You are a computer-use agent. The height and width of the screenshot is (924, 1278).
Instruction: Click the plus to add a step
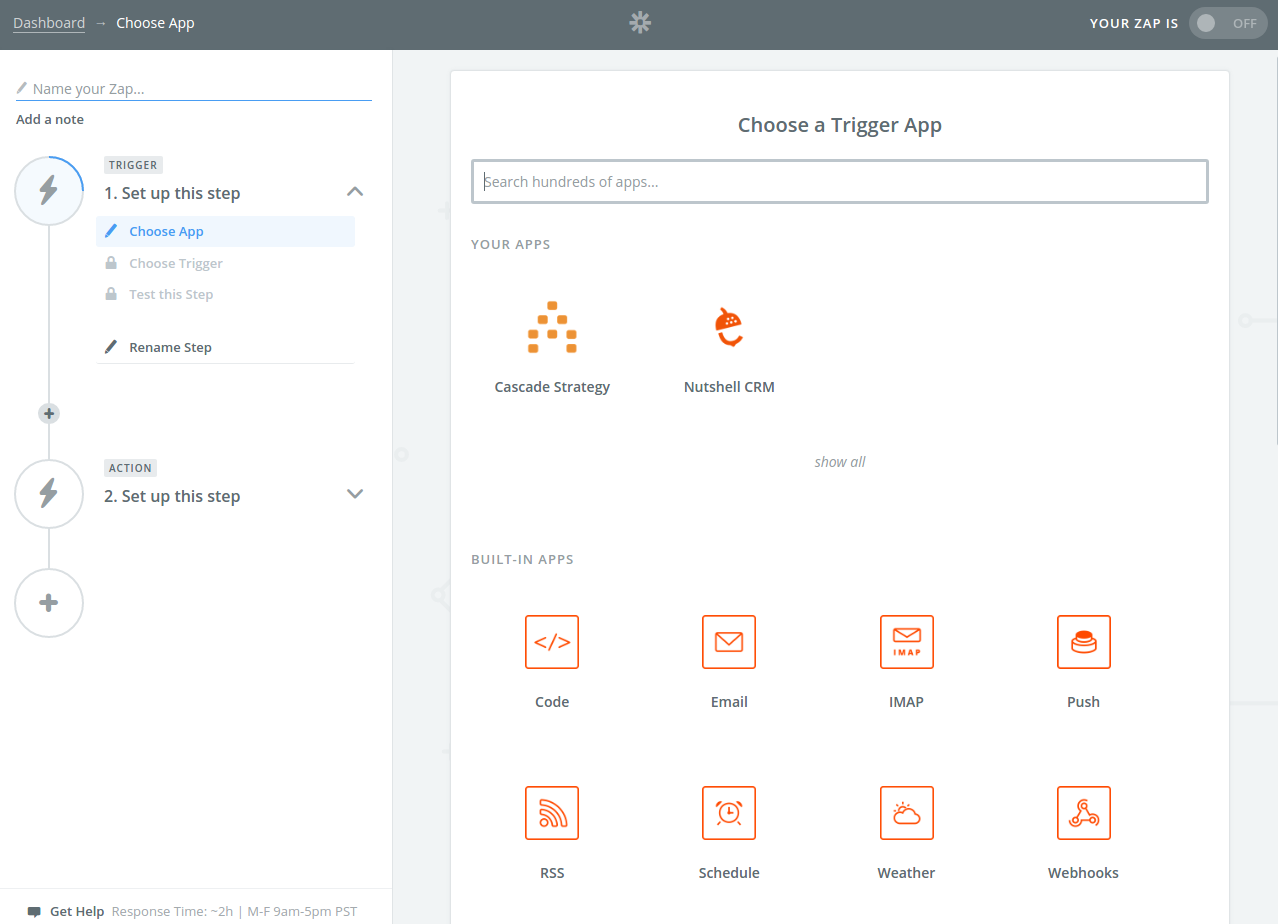[x=49, y=413]
